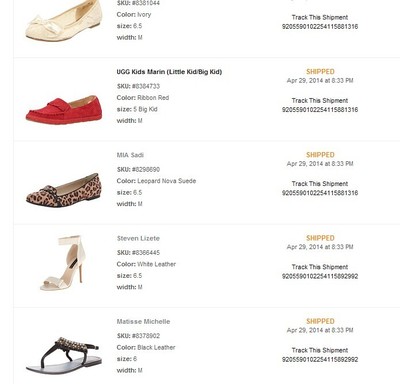Track This Shipment for Steven Lizete
400x384 pixels.
tap(320, 267)
